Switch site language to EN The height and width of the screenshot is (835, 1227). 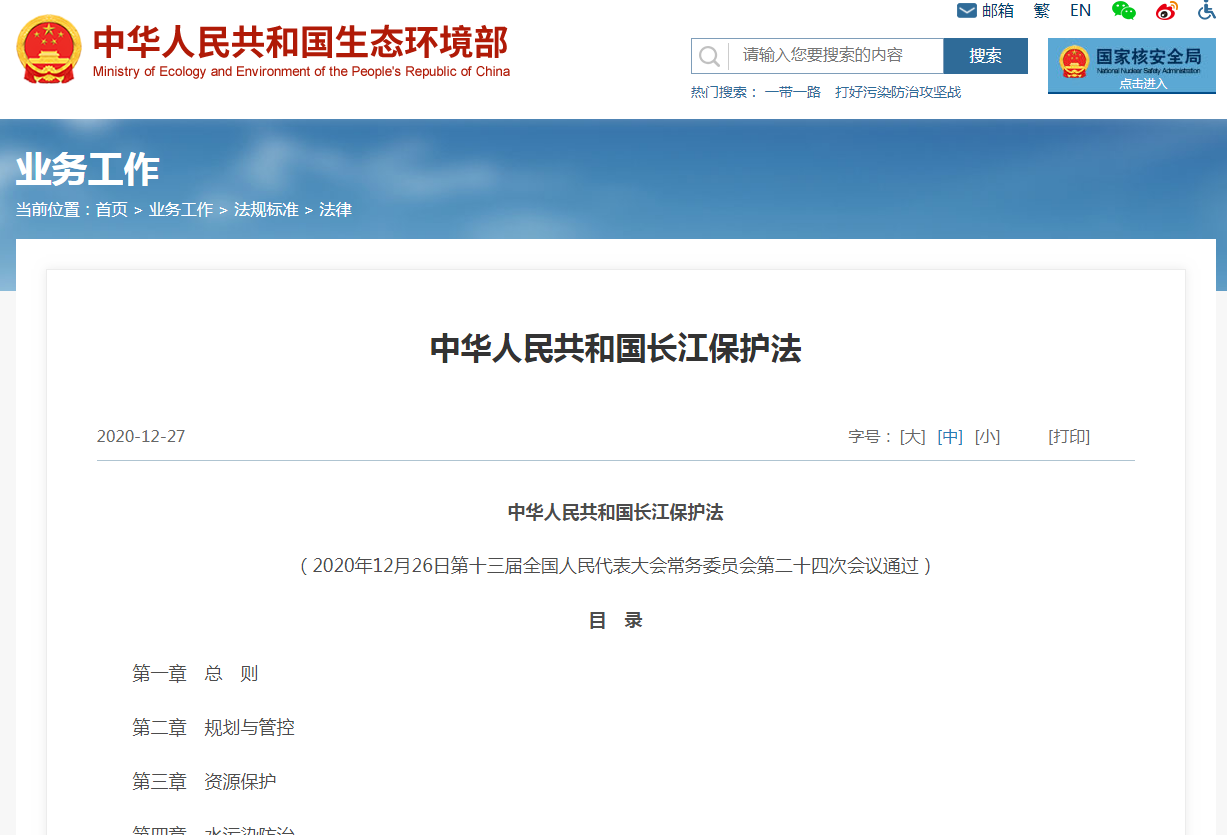1080,11
